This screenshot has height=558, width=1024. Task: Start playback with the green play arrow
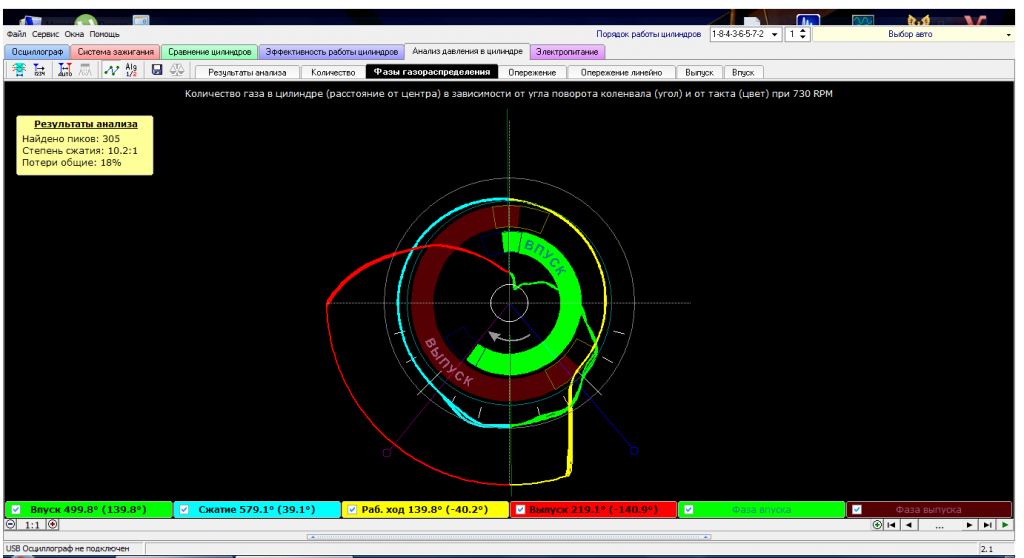tap(1005, 525)
